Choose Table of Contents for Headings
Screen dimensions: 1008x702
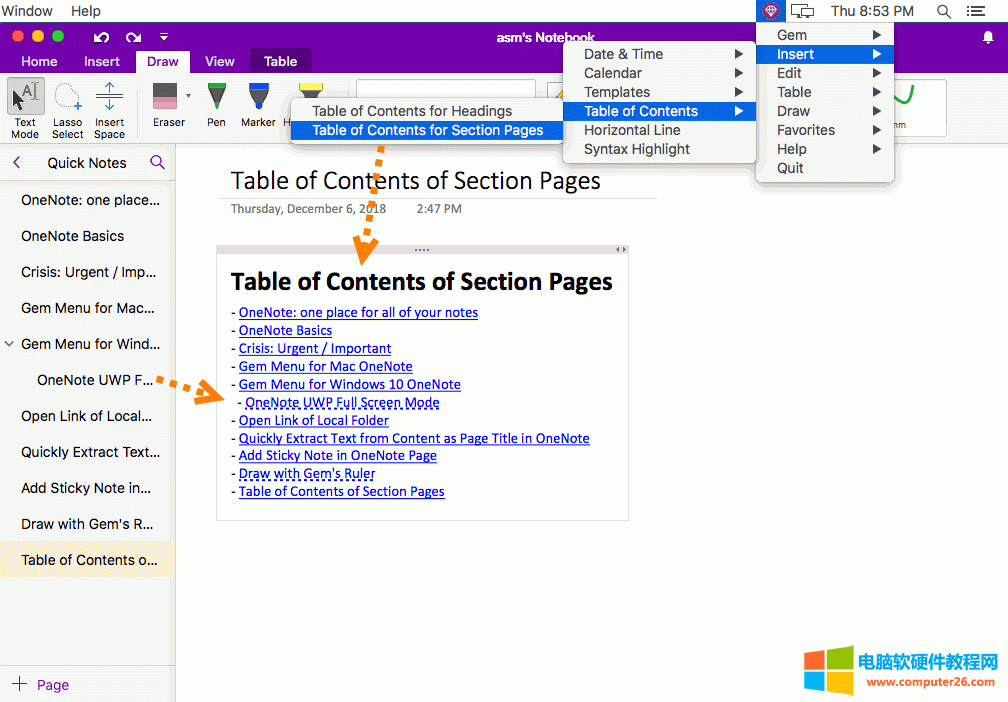[412, 111]
